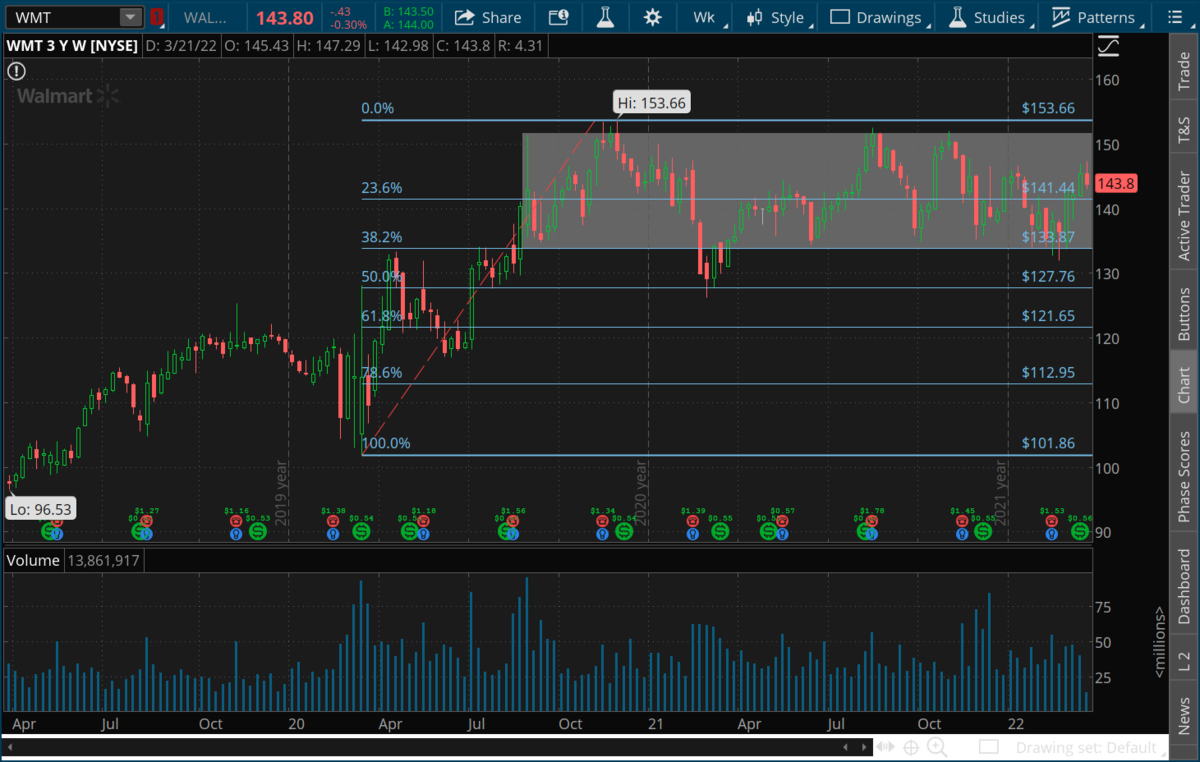1200x762 pixels.
Task: Click the price axis scale icon above 160
Action: (x=1107, y=47)
